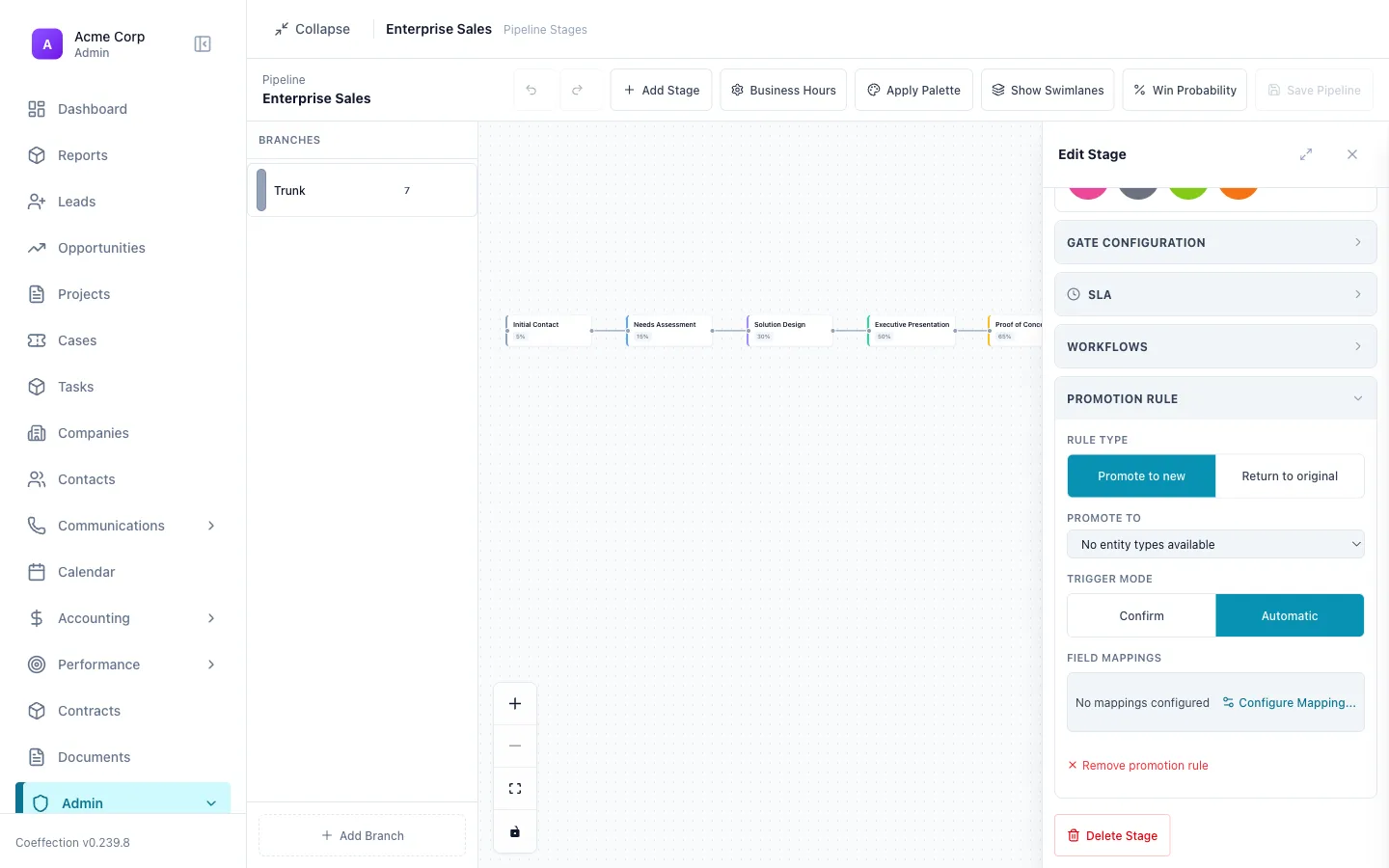Open Dashboard from the sidebar
Screen dimensions: 1389x868
[123, 109]
